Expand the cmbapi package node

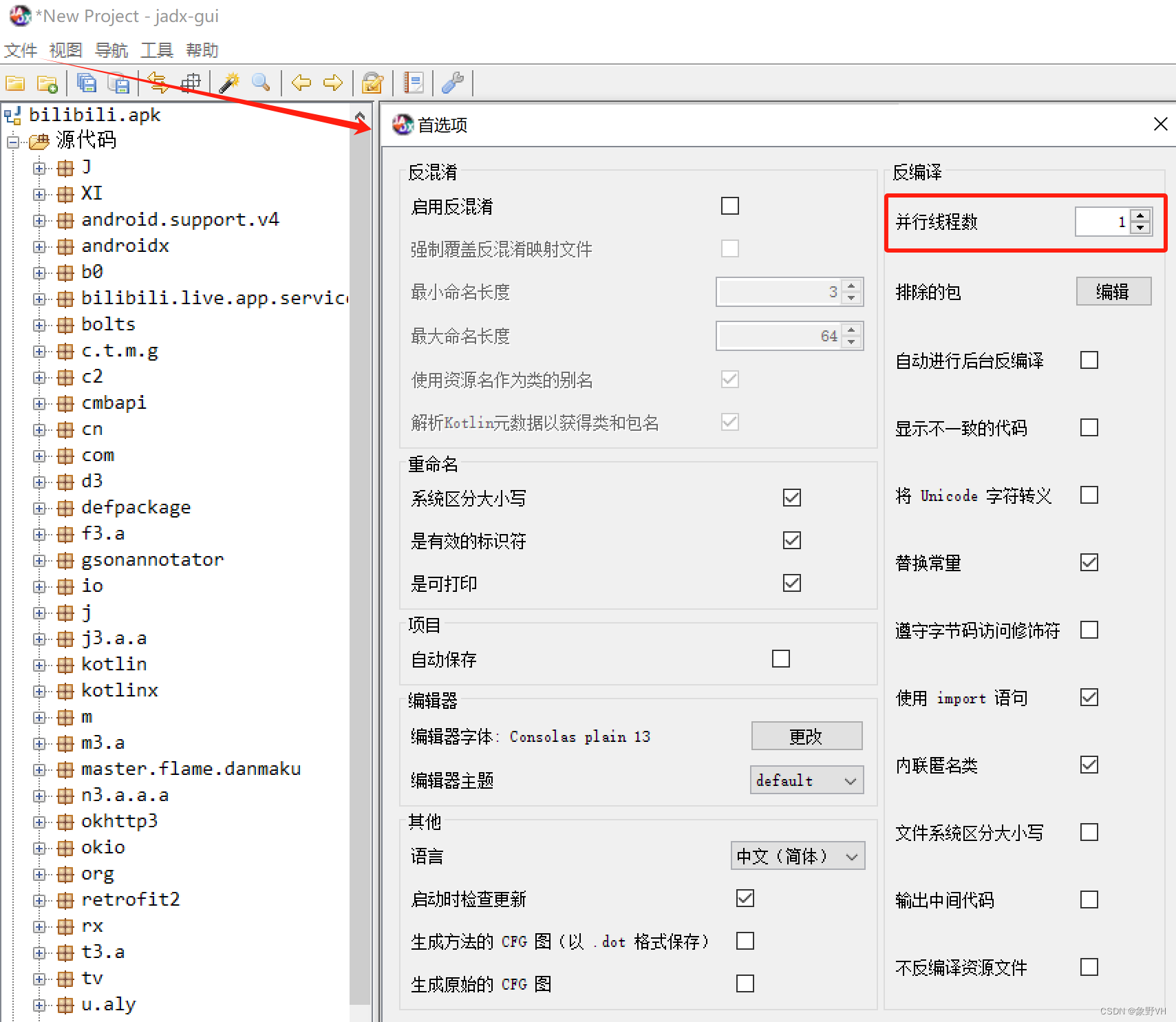39,403
